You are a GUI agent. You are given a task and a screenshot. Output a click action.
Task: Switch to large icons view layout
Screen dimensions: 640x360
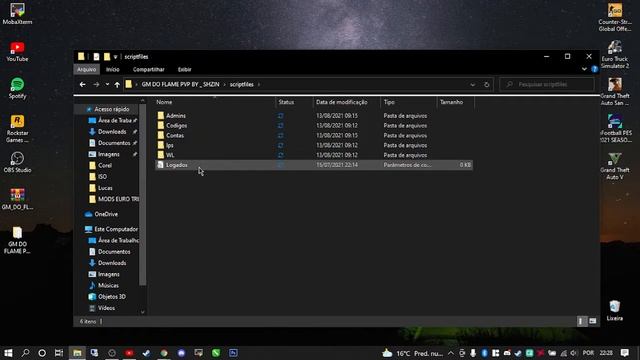(x=593, y=321)
